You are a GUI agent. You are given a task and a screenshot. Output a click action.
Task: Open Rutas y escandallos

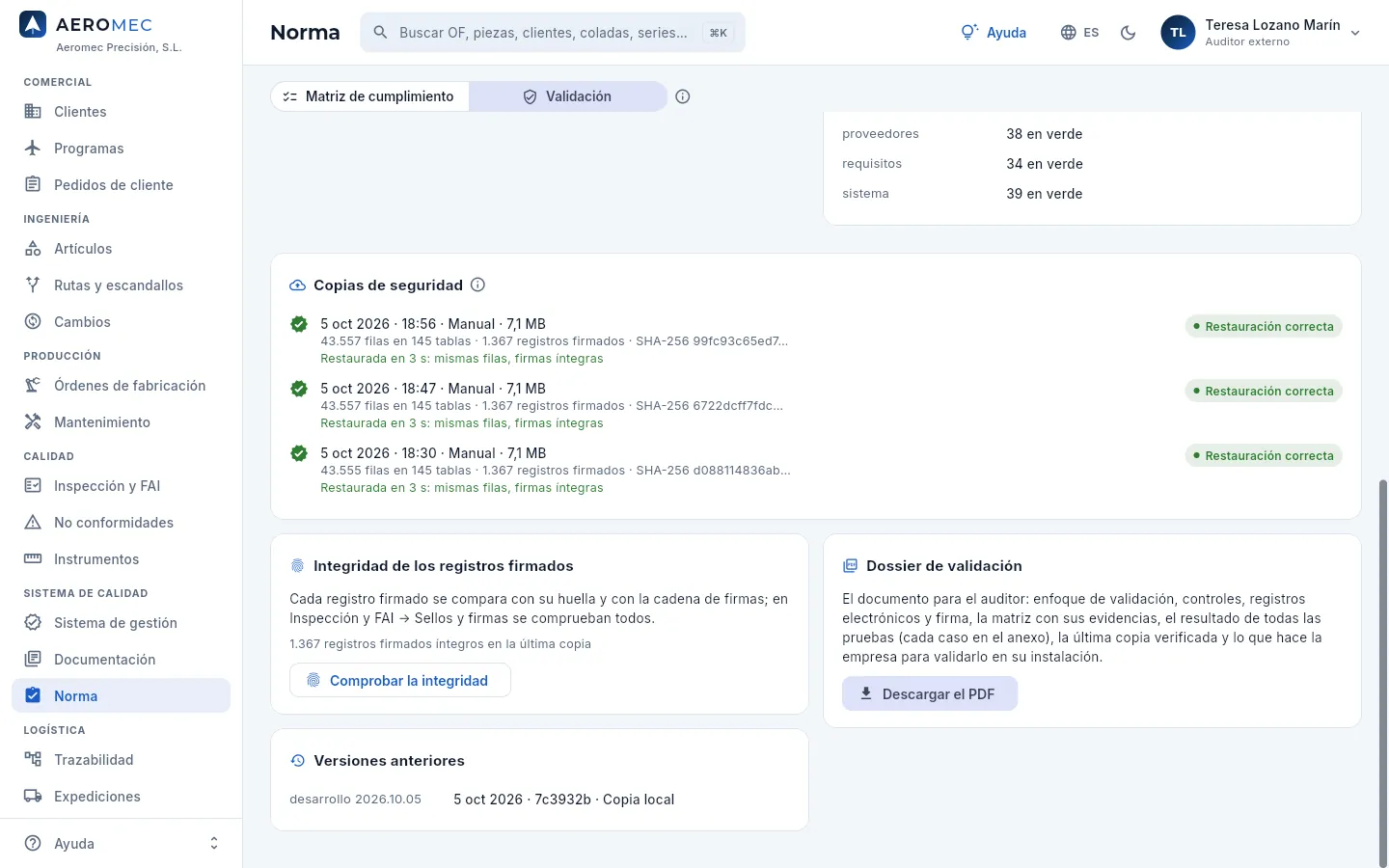pos(121,285)
